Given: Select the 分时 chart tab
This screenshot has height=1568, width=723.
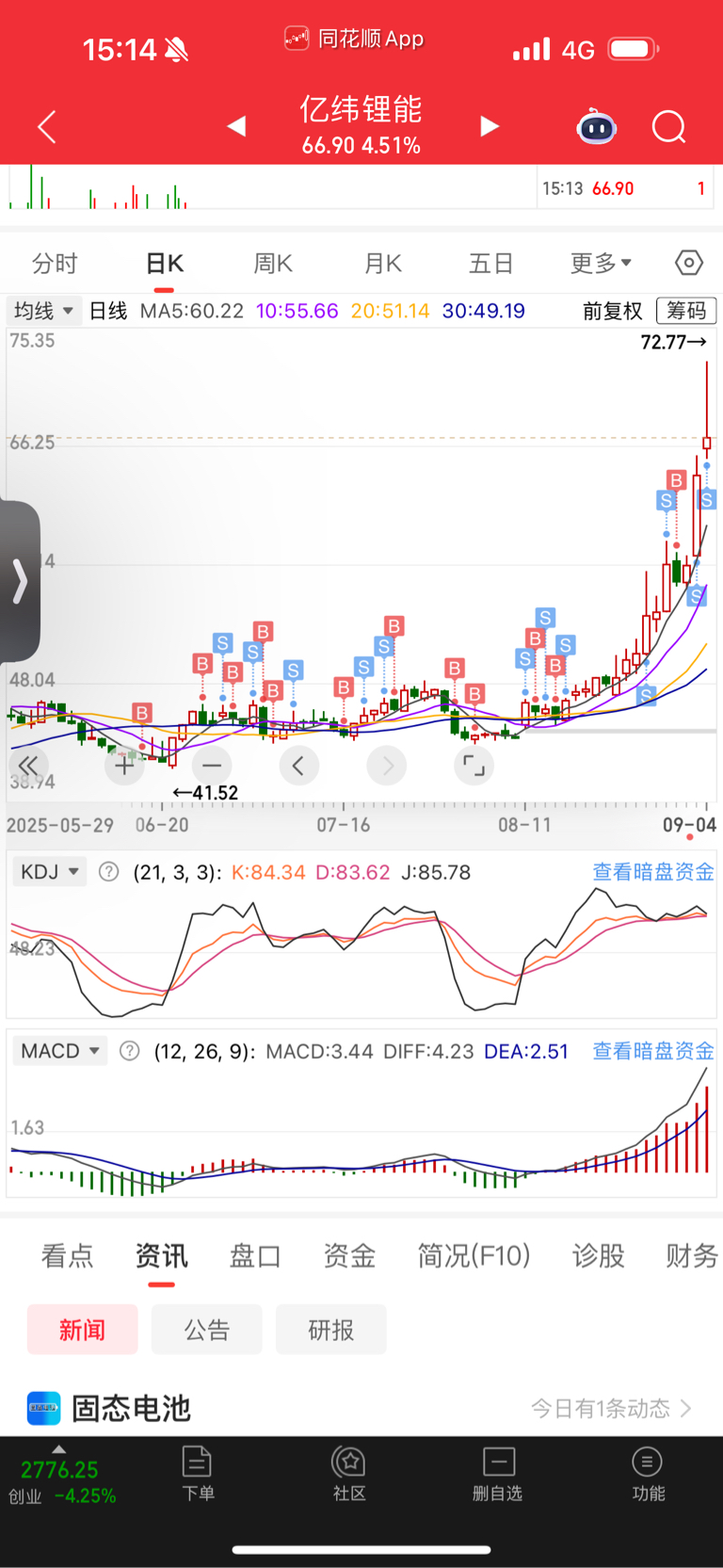Looking at the screenshot, I should (x=55, y=263).
